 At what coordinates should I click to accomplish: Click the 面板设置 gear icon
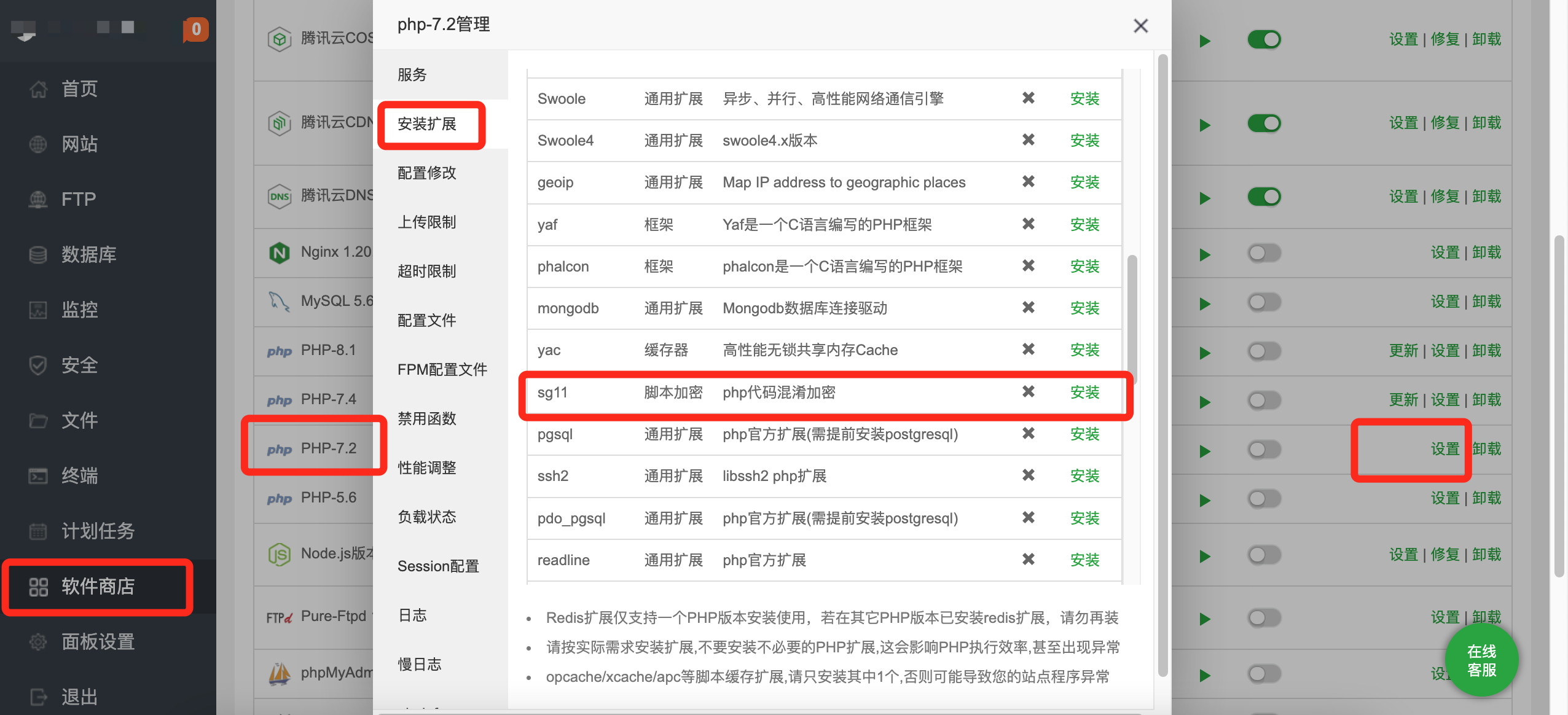38,642
